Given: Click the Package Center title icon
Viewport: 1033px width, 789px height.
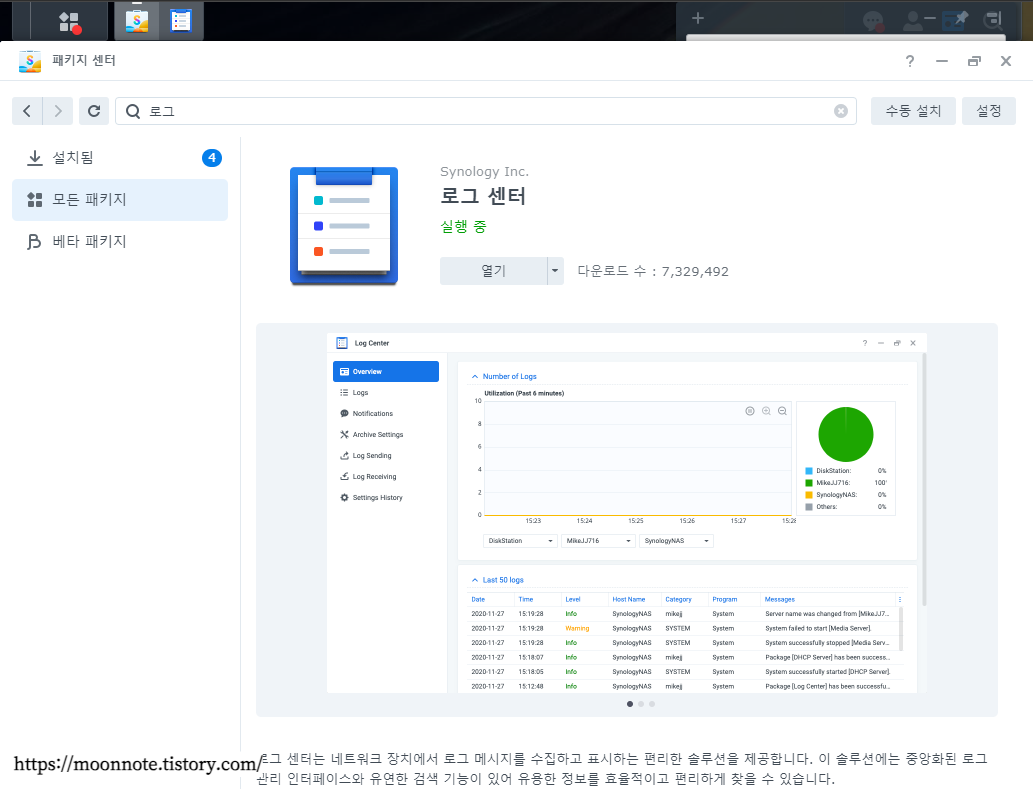Looking at the screenshot, I should [x=30, y=61].
